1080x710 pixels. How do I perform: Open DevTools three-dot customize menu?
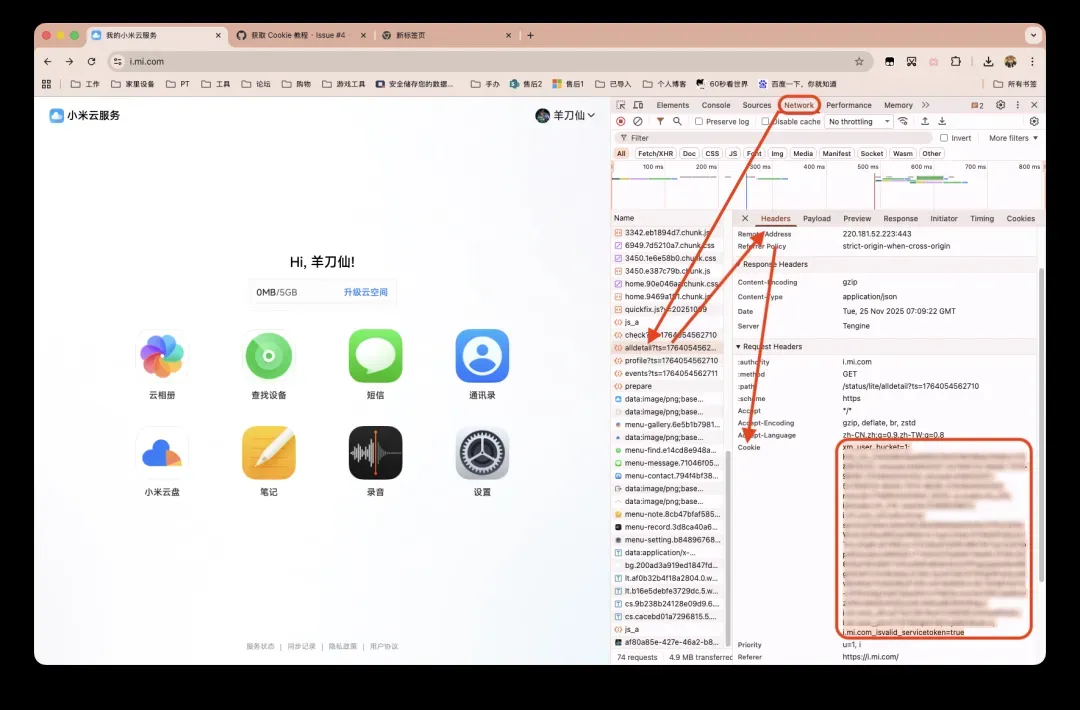pyautogui.click(x=1017, y=105)
